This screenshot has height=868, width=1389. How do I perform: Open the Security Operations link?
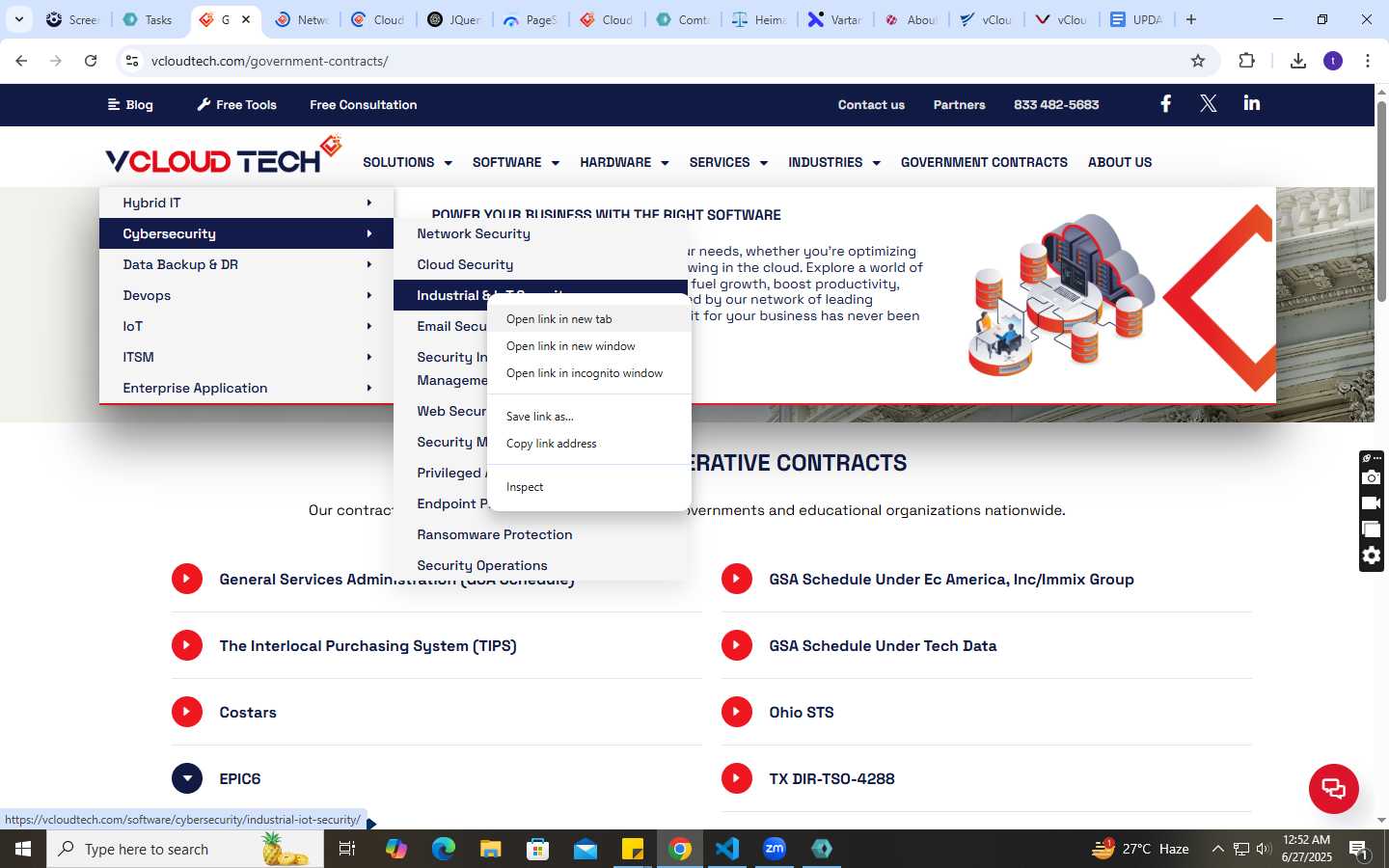pyautogui.click(x=482, y=565)
